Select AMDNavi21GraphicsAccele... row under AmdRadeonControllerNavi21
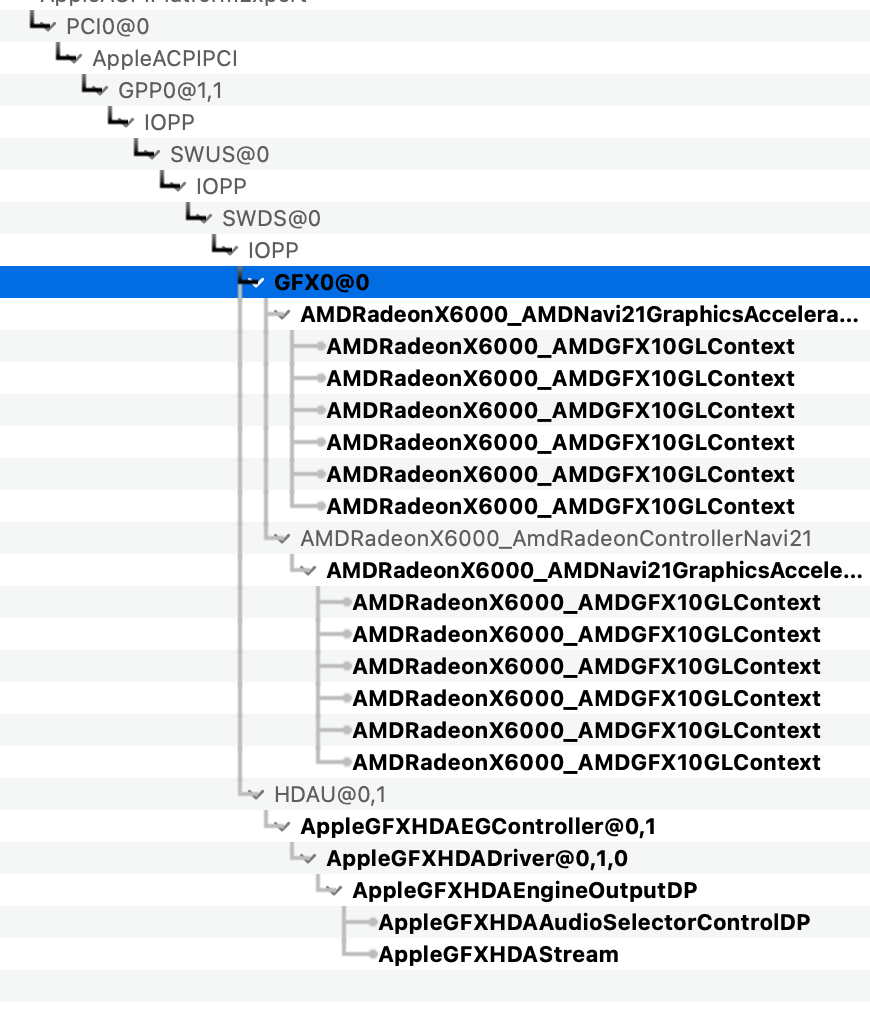 [435, 570]
